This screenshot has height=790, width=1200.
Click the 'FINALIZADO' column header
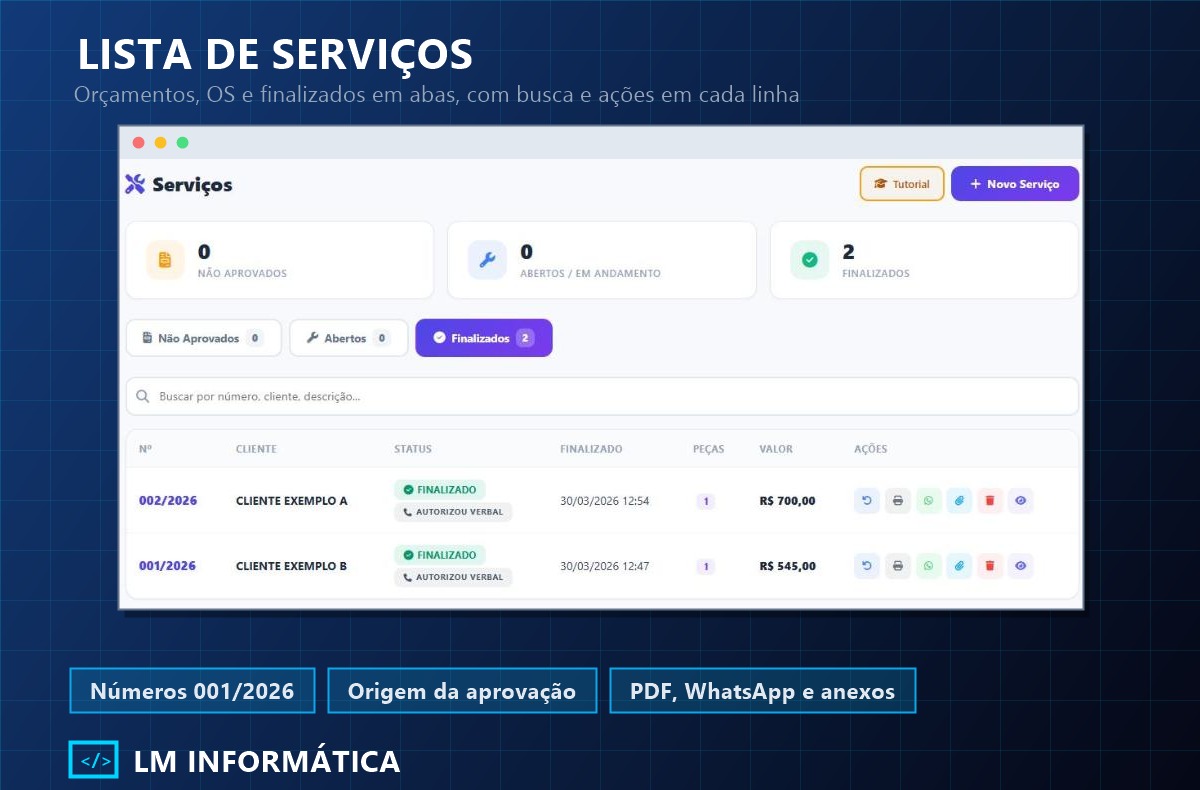591,449
